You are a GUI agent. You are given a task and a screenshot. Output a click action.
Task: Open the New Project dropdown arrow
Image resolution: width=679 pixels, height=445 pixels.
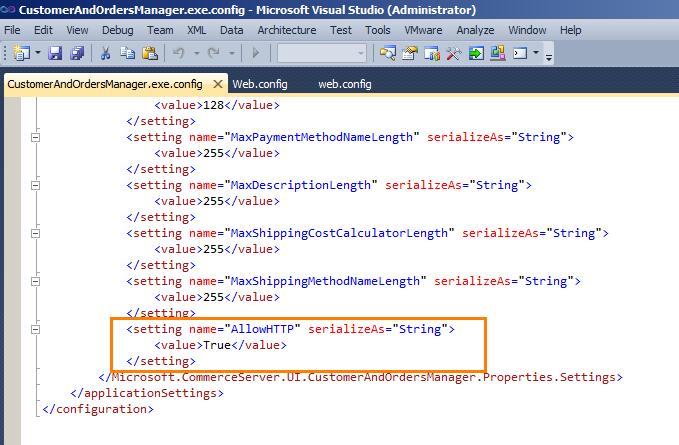click(38, 53)
